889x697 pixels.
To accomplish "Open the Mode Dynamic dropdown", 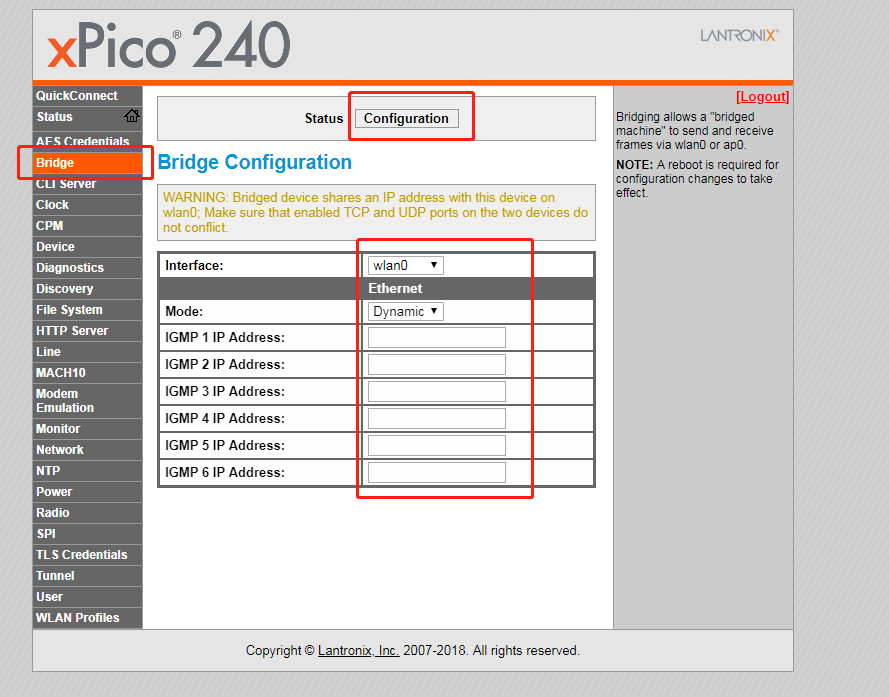I will pos(405,311).
